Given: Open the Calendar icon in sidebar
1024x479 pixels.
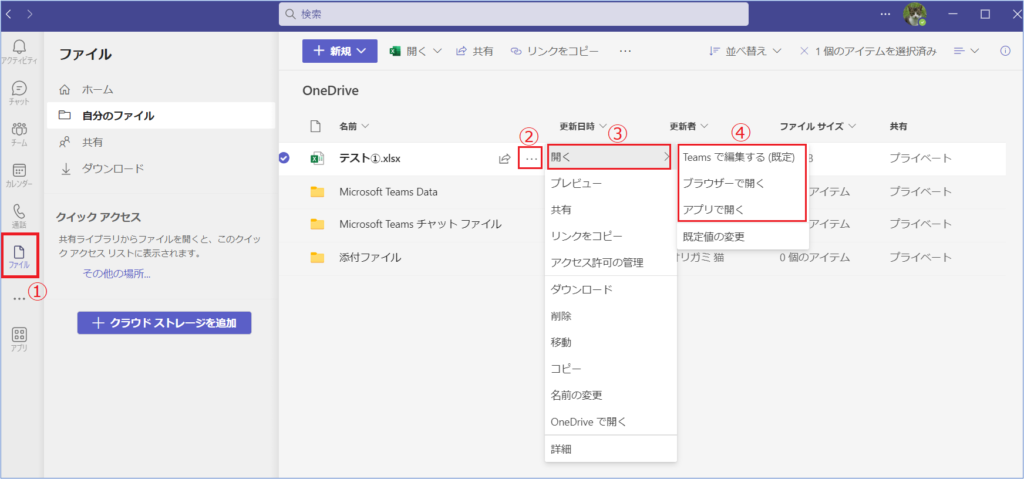Looking at the screenshot, I should tap(20, 176).
